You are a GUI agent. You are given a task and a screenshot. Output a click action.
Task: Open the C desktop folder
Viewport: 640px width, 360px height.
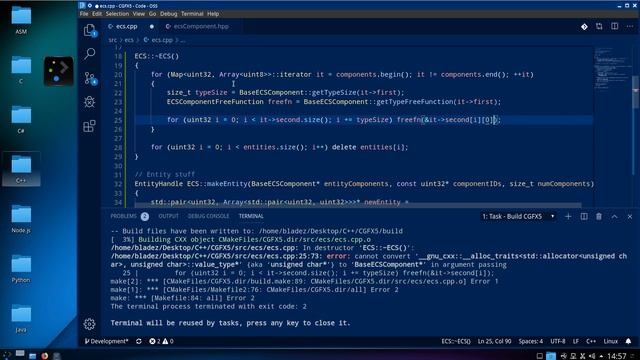[21, 70]
